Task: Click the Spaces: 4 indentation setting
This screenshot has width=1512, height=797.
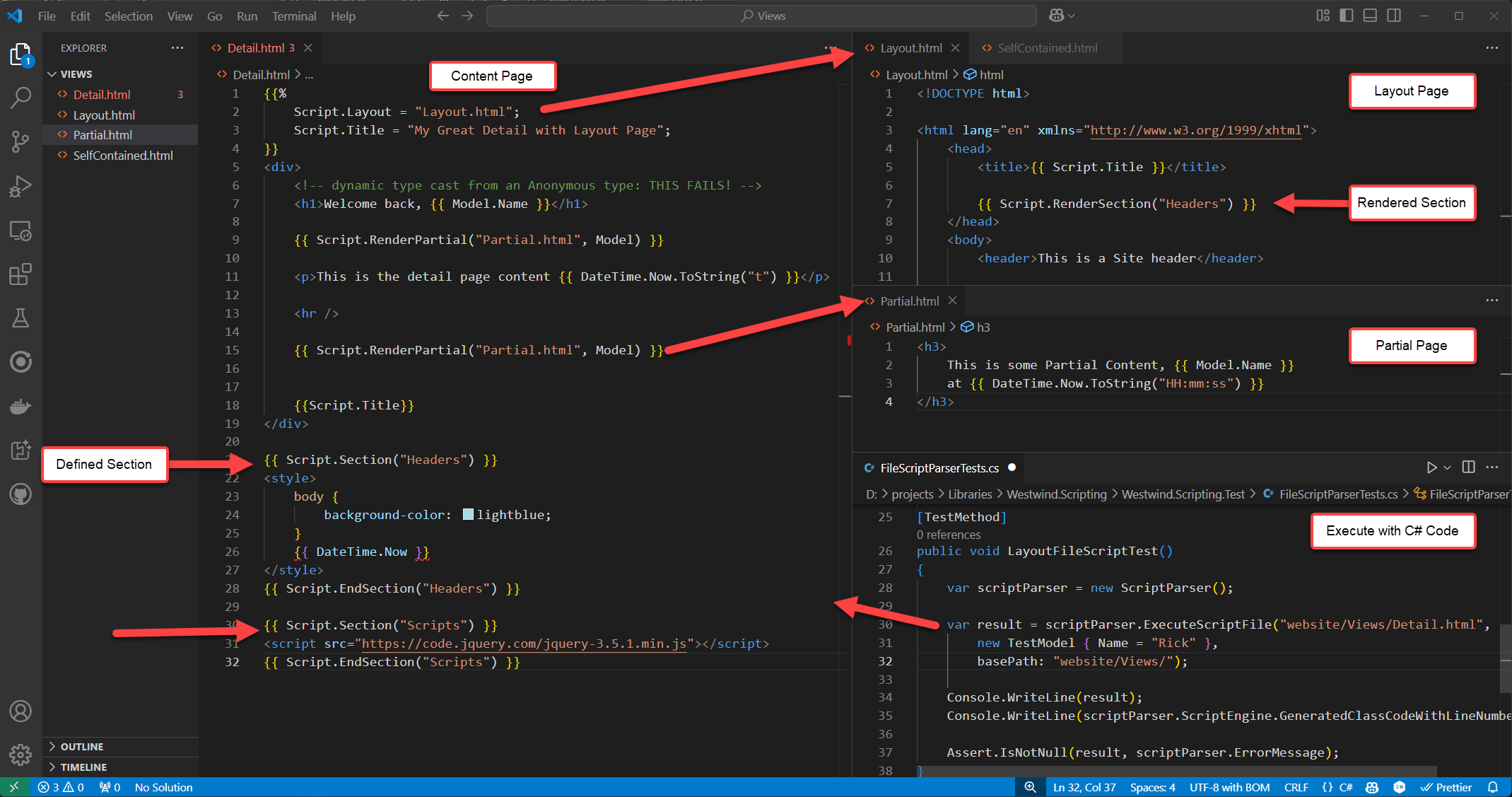Action: click(1152, 787)
